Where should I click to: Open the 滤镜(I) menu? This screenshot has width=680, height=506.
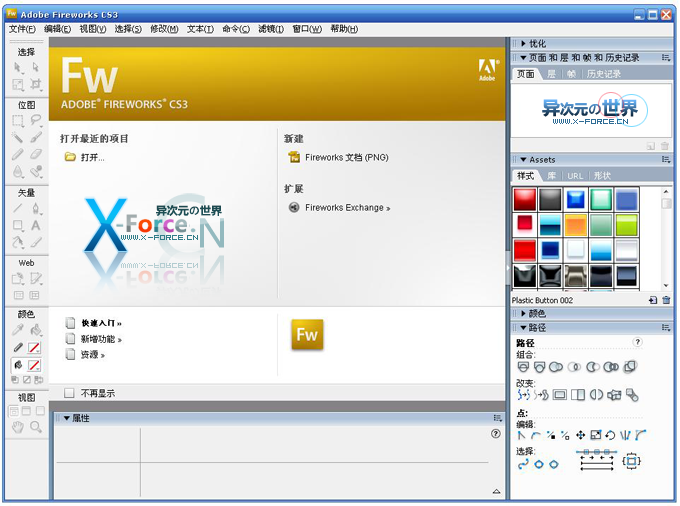click(x=271, y=29)
